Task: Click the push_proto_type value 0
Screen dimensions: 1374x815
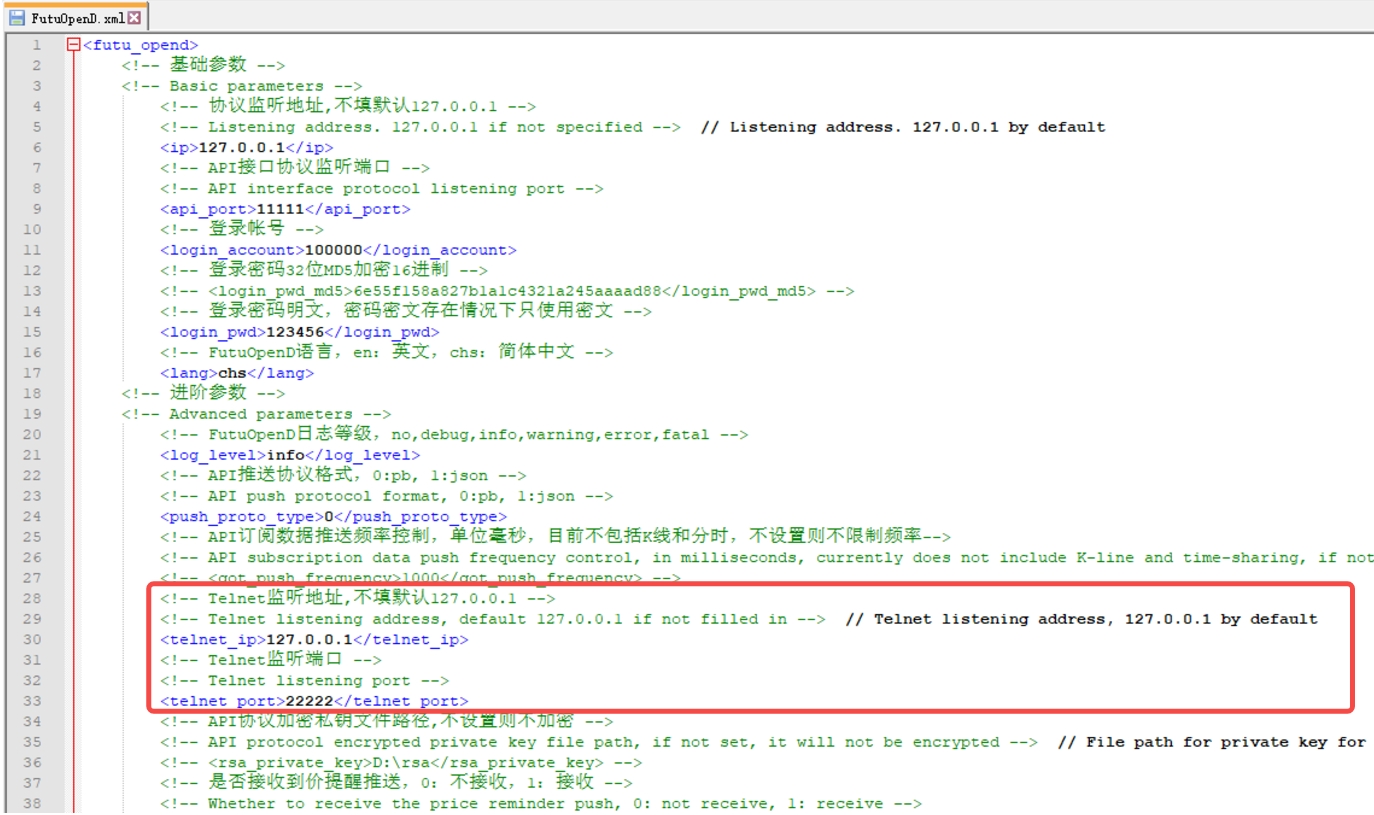Action: click(x=325, y=517)
